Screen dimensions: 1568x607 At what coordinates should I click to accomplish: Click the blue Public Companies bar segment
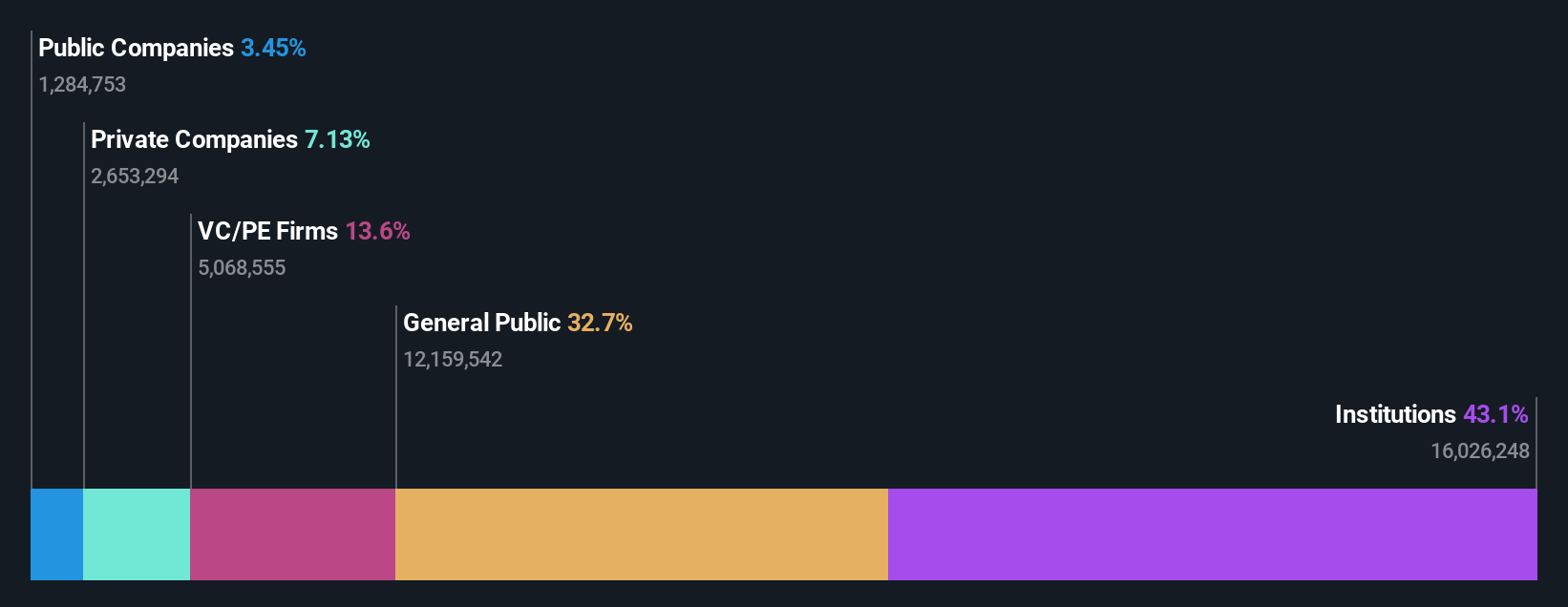click(57, 534)
